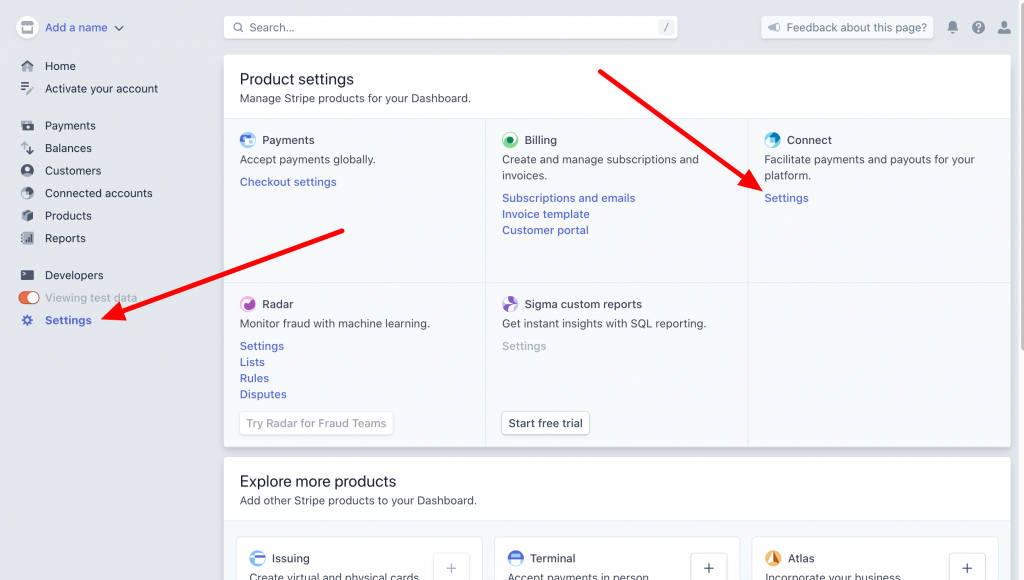Click the Explore more products heading
Screen dimensions: 1024x580
coord(318,481)
